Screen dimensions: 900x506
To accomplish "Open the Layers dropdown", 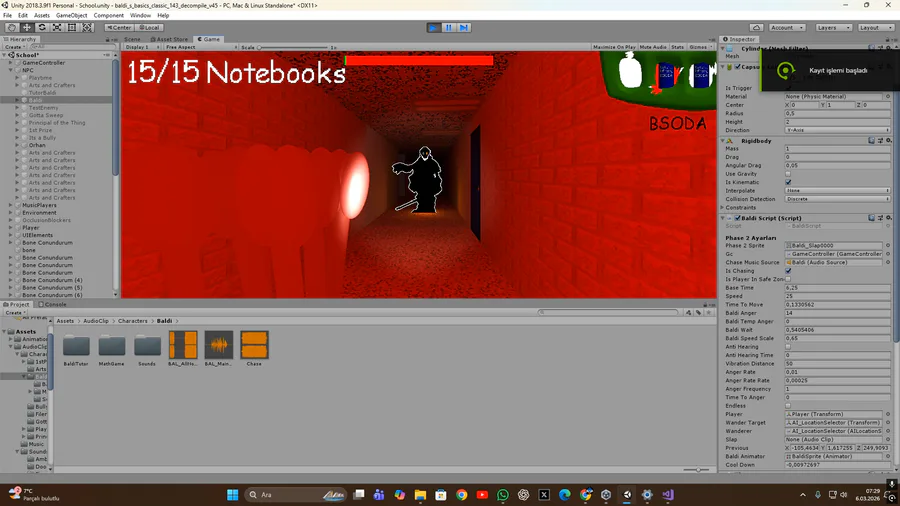I will pyautogui.click(x=833, y=28).
